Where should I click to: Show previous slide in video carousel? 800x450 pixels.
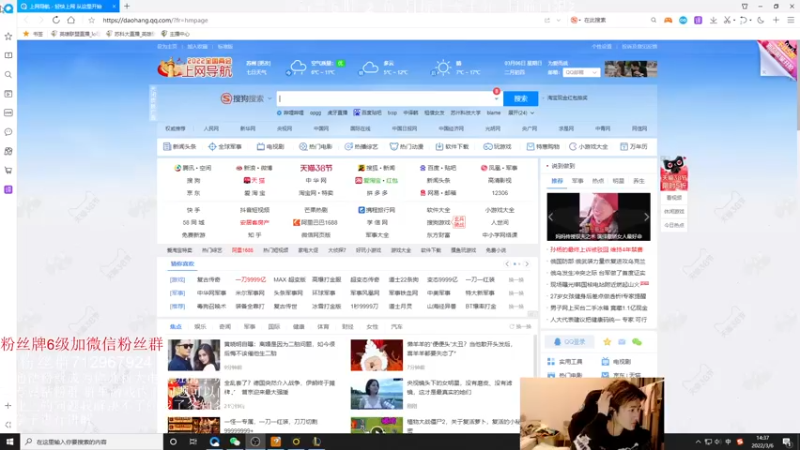pyautogui.click(x=551, y=217)
